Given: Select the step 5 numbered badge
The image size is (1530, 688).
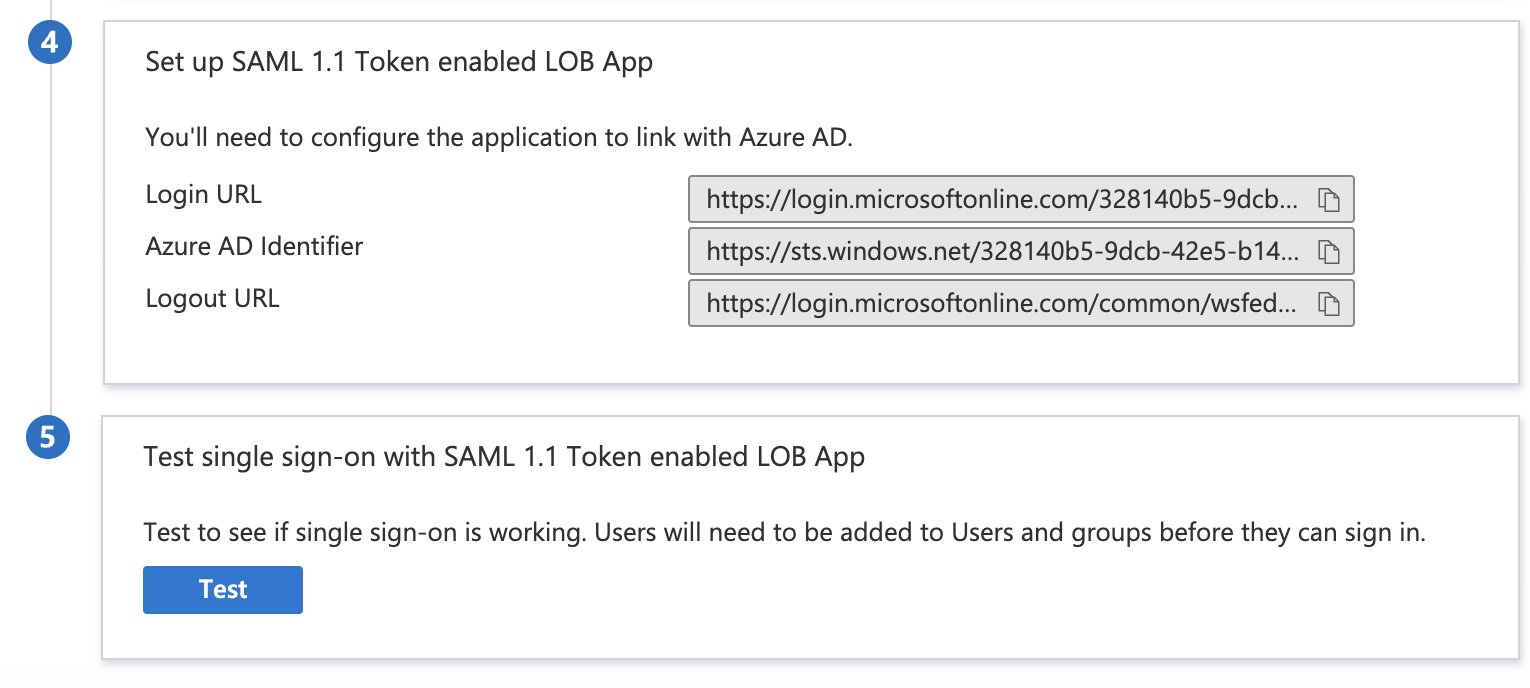Looking at the screenshot, I should [x=47, y=437].
